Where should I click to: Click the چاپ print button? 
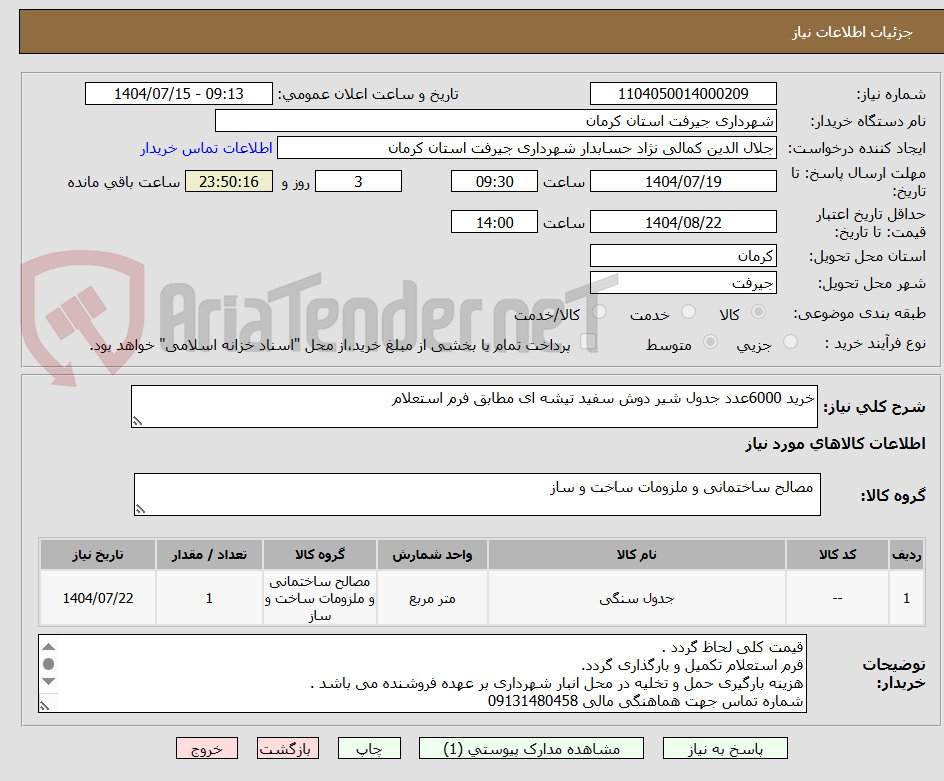click(369, 748)
